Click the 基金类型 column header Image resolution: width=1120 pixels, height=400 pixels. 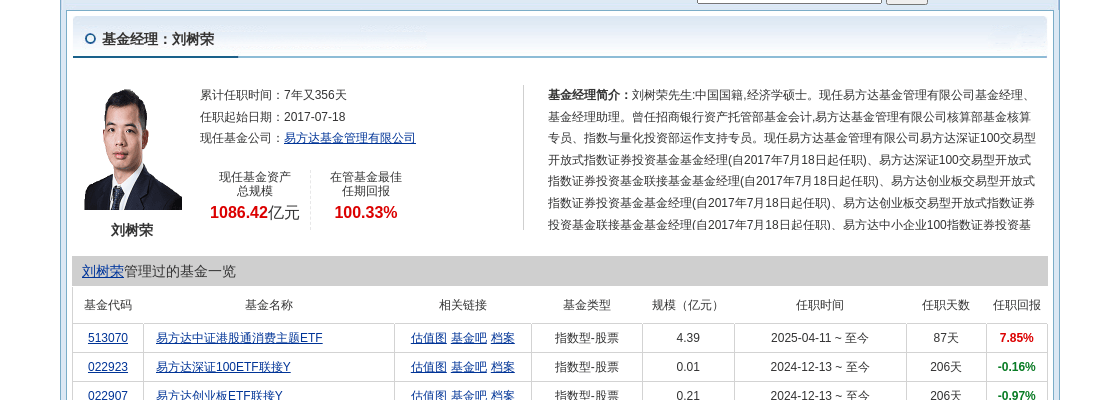coord(586,305)
